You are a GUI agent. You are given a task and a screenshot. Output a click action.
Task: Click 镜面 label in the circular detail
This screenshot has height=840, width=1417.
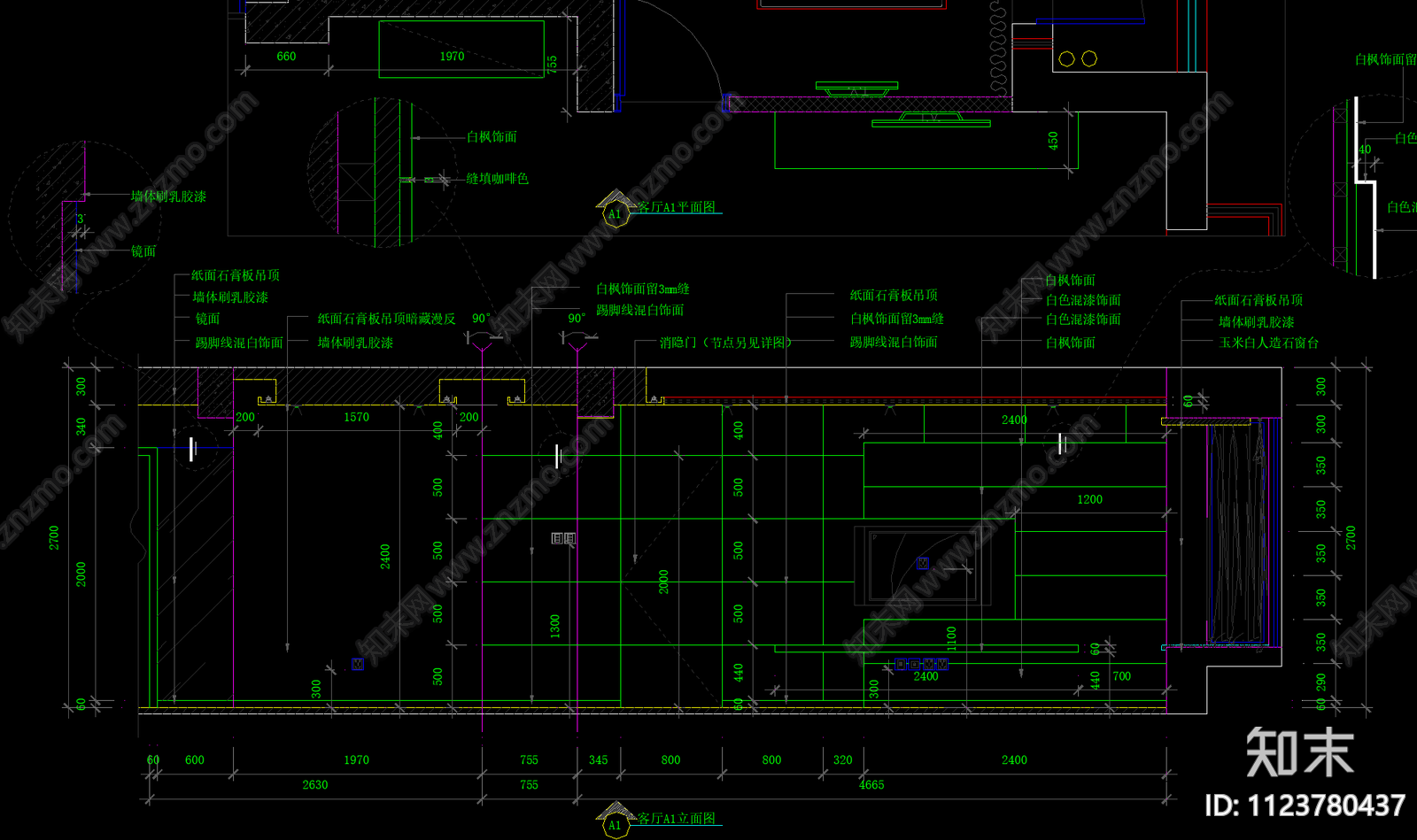click(x=143, y=251)
